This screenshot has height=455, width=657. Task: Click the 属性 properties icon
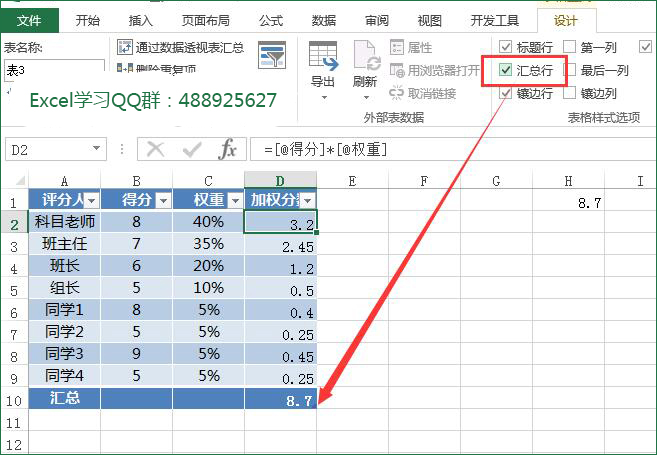pos(396,47)
